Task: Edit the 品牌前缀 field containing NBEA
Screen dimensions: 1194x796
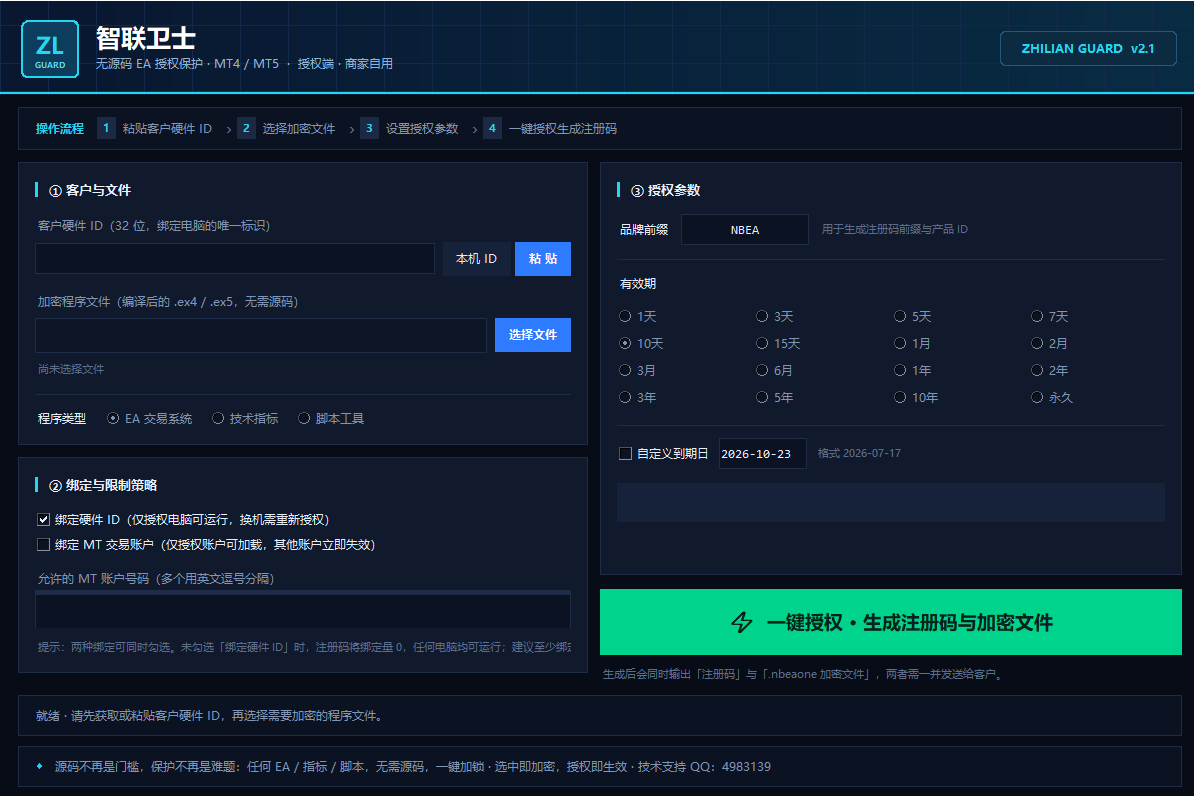Action: pyautogui.click(x=745, y=229)
